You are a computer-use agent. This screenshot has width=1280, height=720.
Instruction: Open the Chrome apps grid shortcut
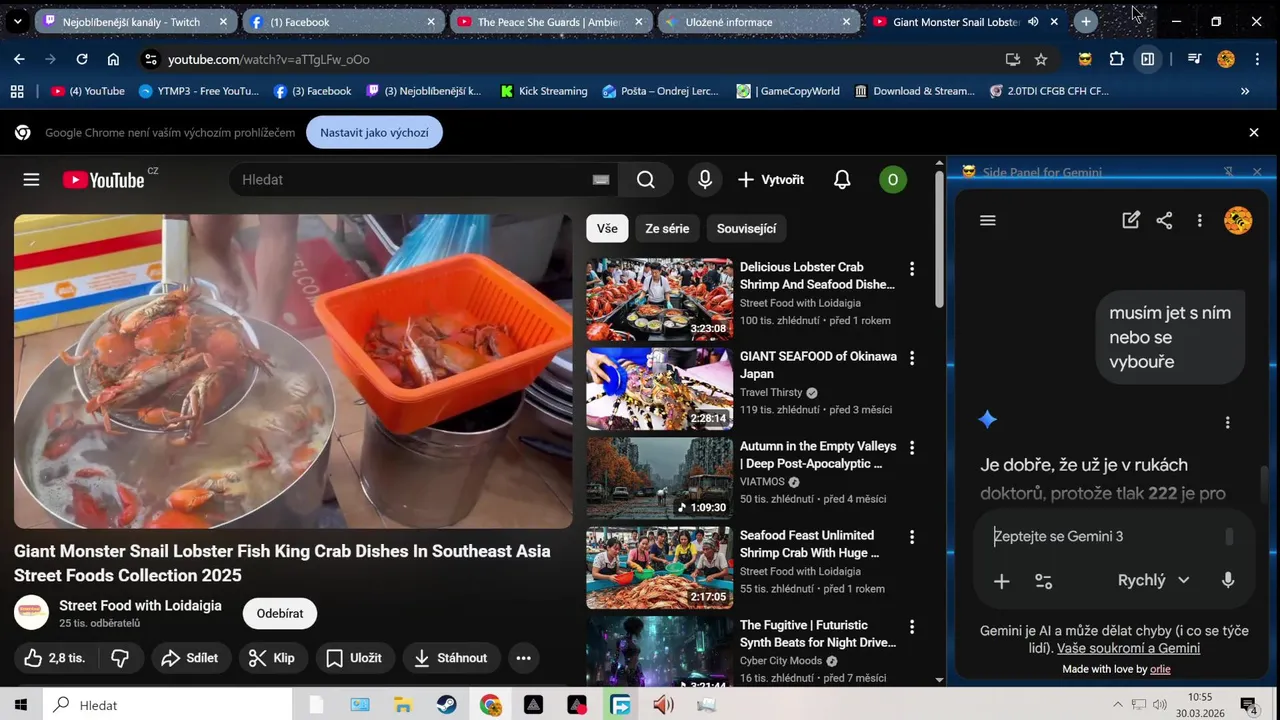pyautogui.click(x=17, y=91)
